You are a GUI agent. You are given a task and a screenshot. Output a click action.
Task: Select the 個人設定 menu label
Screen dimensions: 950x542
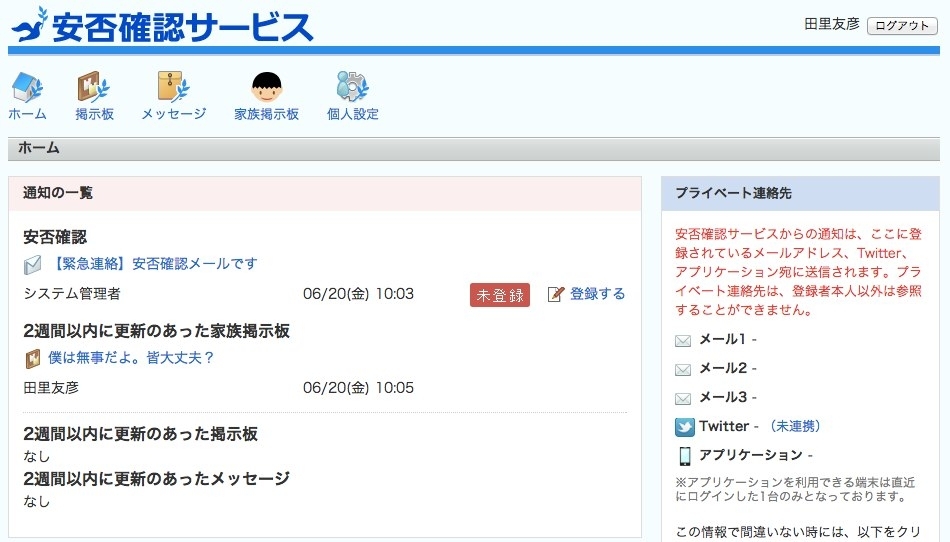(353, 114)
